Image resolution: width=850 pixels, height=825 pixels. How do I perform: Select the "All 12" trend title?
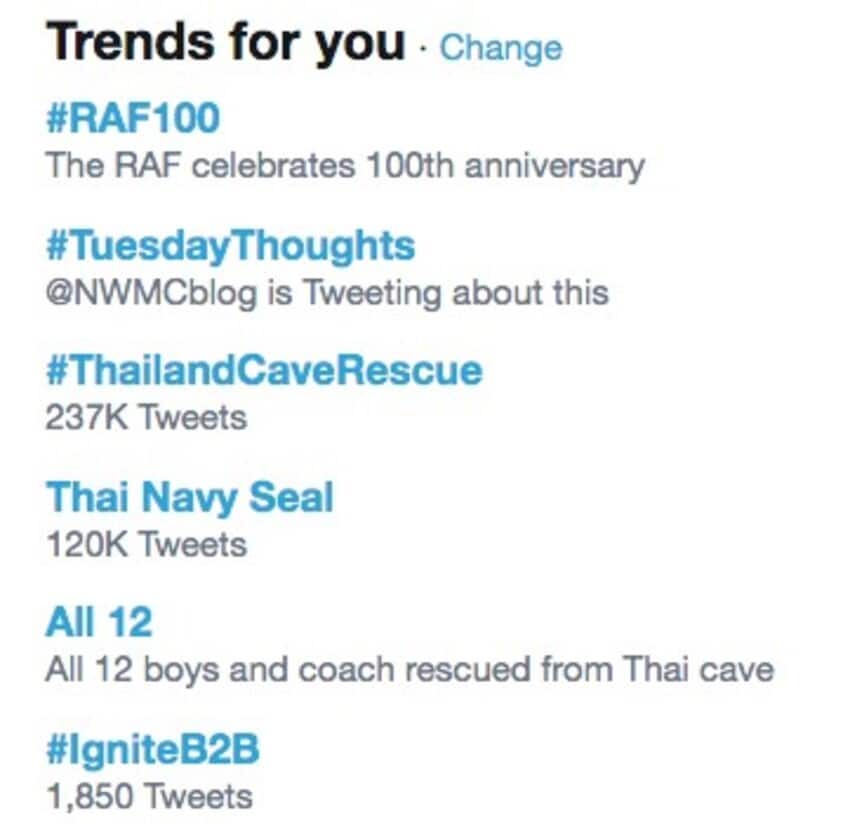click(x=99, y=623)
